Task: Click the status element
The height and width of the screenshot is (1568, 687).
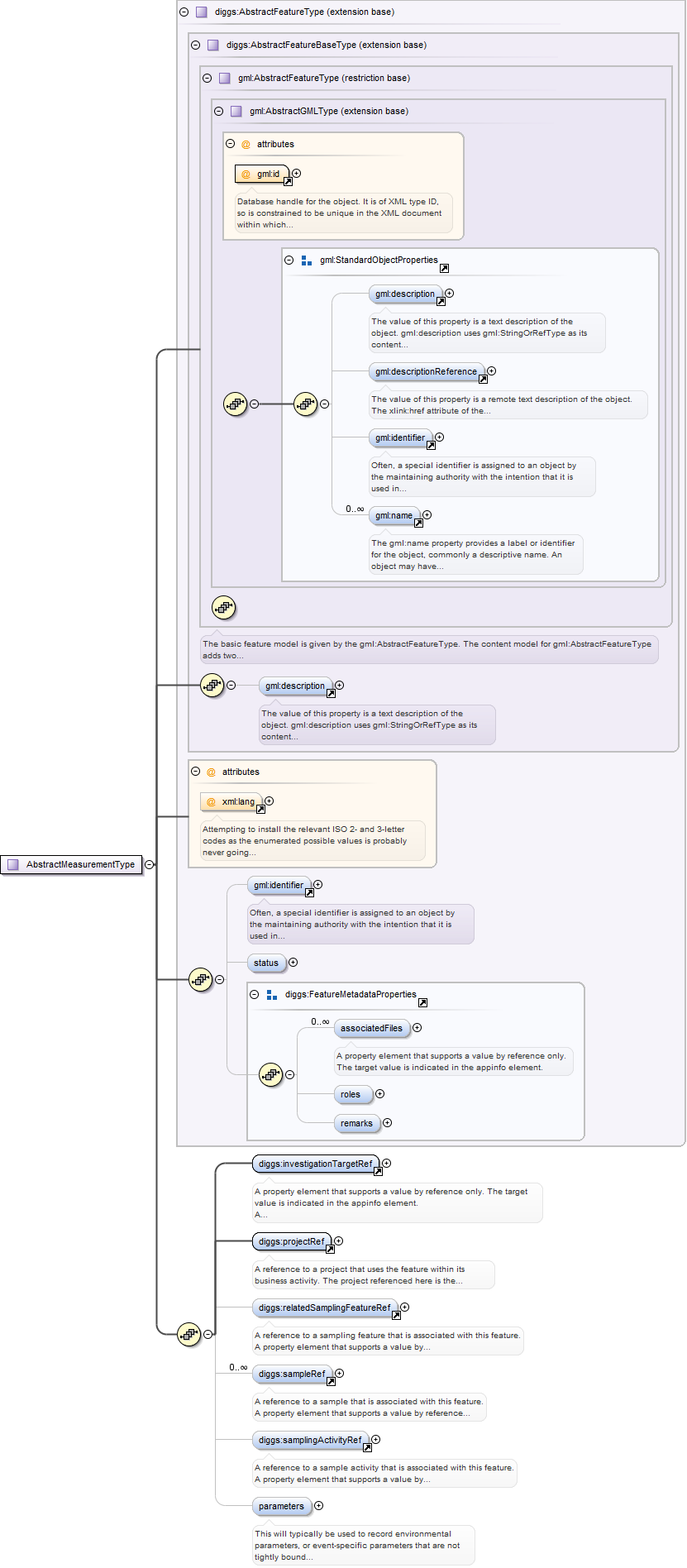Action: (x=266, y=963)
